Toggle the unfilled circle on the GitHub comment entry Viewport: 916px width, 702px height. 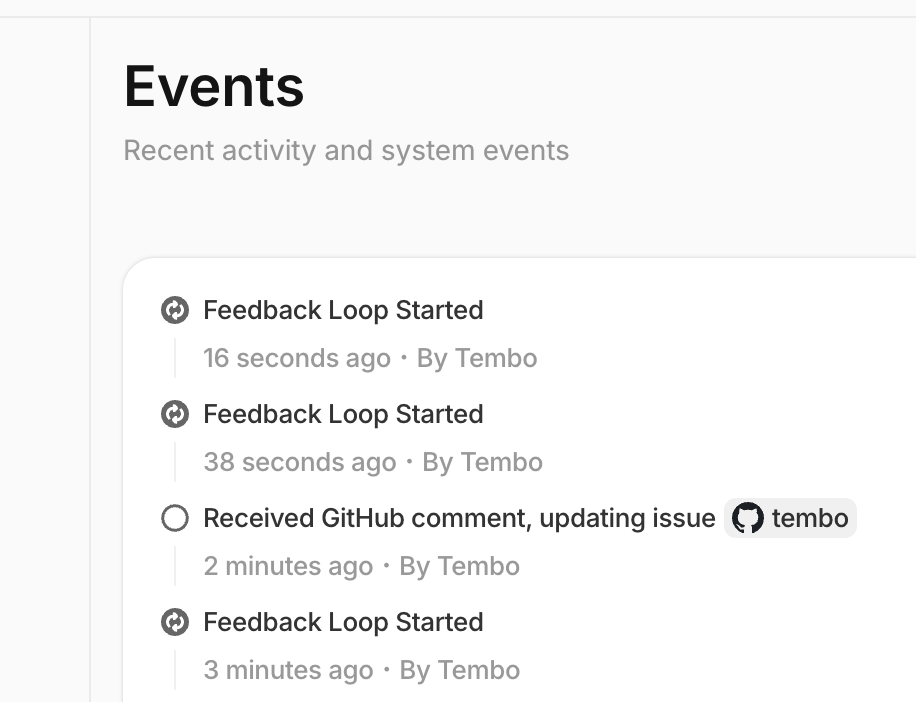coord(175,518)
